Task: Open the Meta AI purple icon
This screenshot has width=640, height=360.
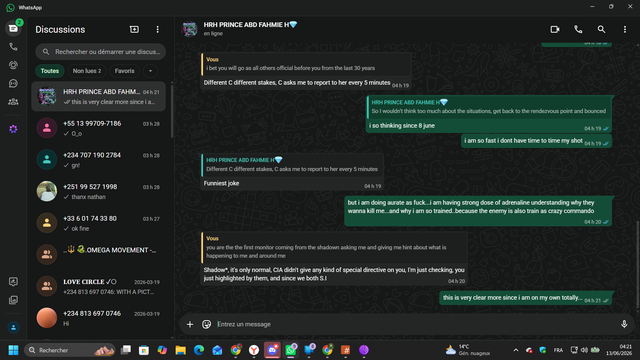Action: pyautogui.click(x=13, y=129)
